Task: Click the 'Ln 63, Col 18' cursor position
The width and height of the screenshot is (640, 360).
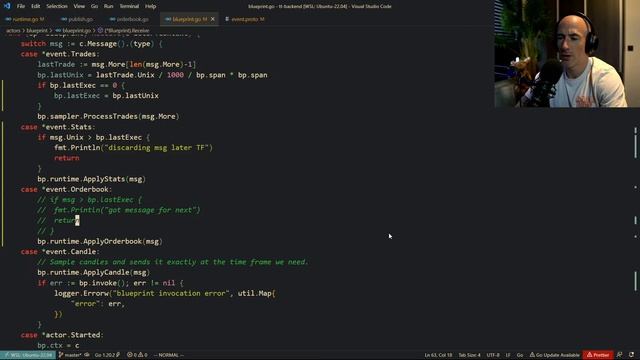Action: pos(438,355)
